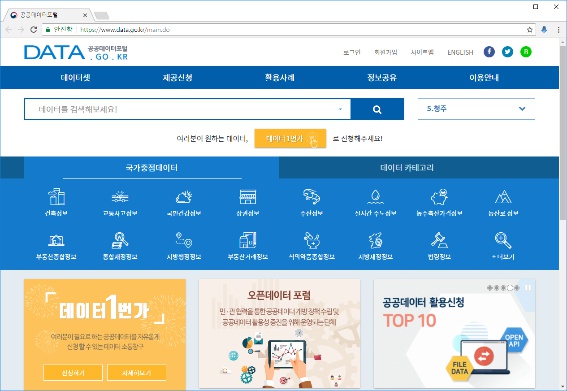Pause the TOP 10 banner carousel
The height and width of the screenshot is (391, 567).
click(x=528, y=288)
